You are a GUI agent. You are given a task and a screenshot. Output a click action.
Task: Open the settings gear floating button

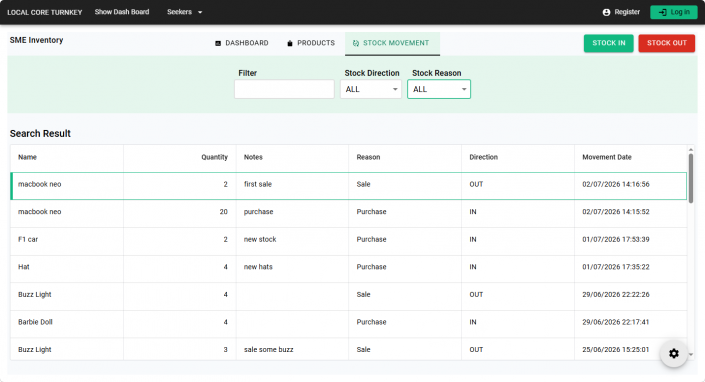674,354
